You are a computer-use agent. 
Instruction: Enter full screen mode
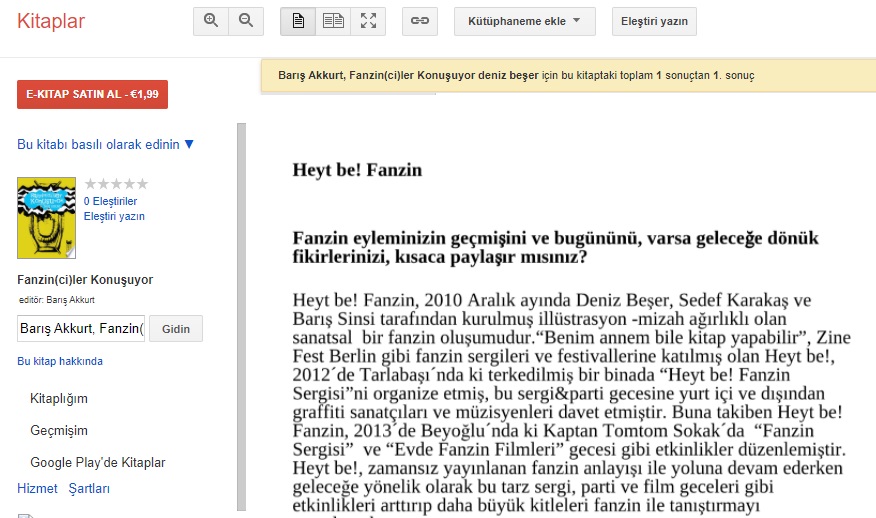tap(368, 21)
